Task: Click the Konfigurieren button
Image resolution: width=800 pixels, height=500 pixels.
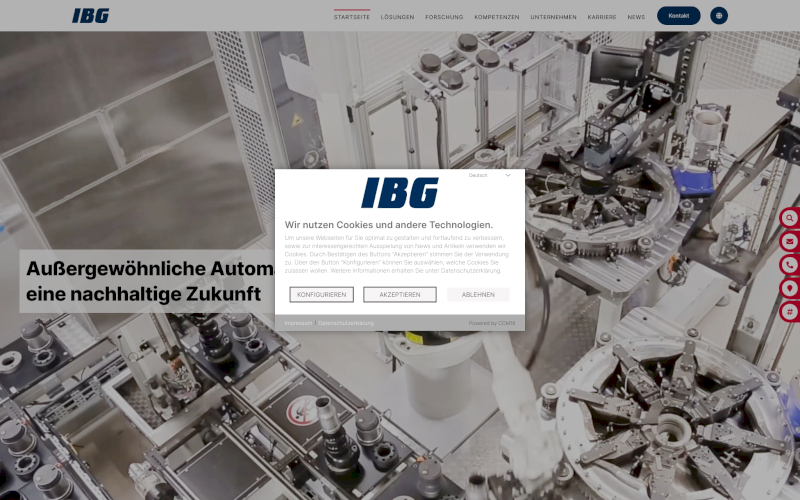Action: (321, 295)
